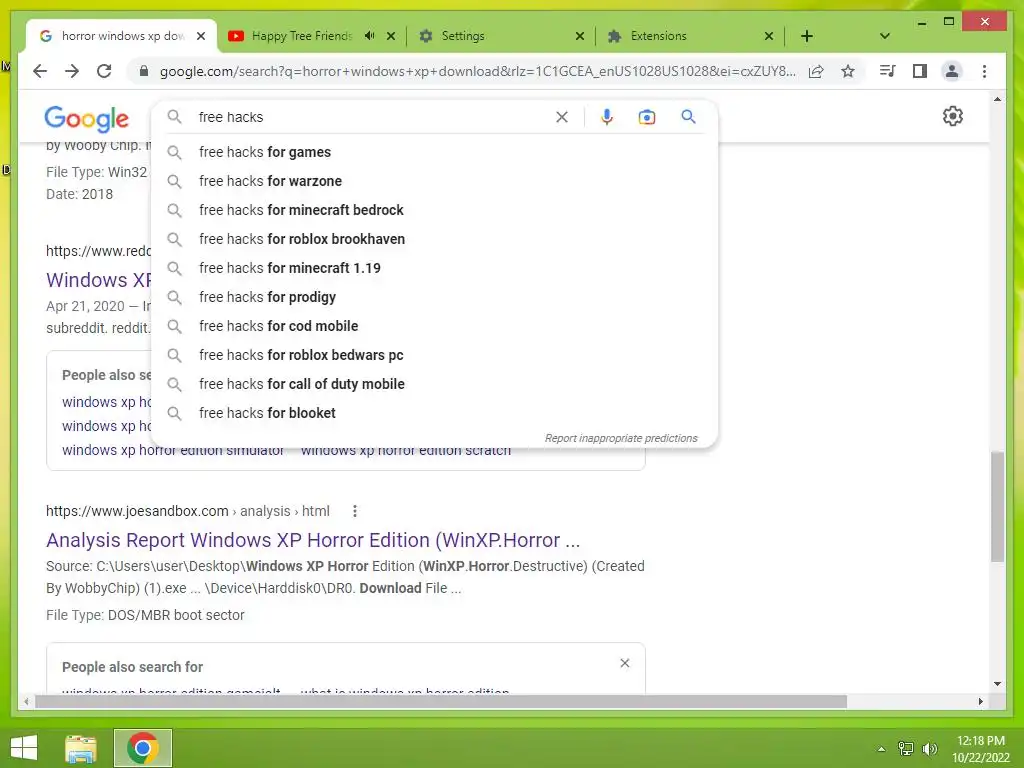Open 'Analysis Report Windows XP Horror Edition' result

tap(313, 540)
